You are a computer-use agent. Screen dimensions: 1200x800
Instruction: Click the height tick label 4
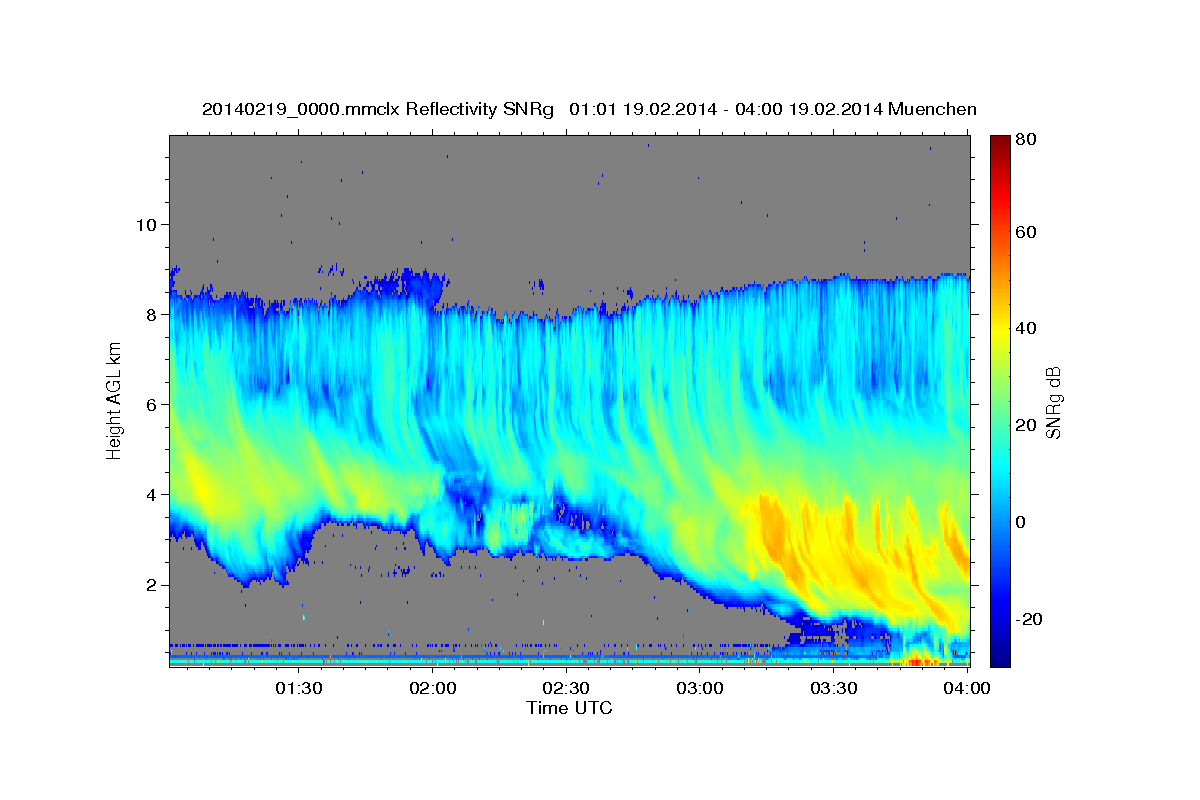[150, 494]
